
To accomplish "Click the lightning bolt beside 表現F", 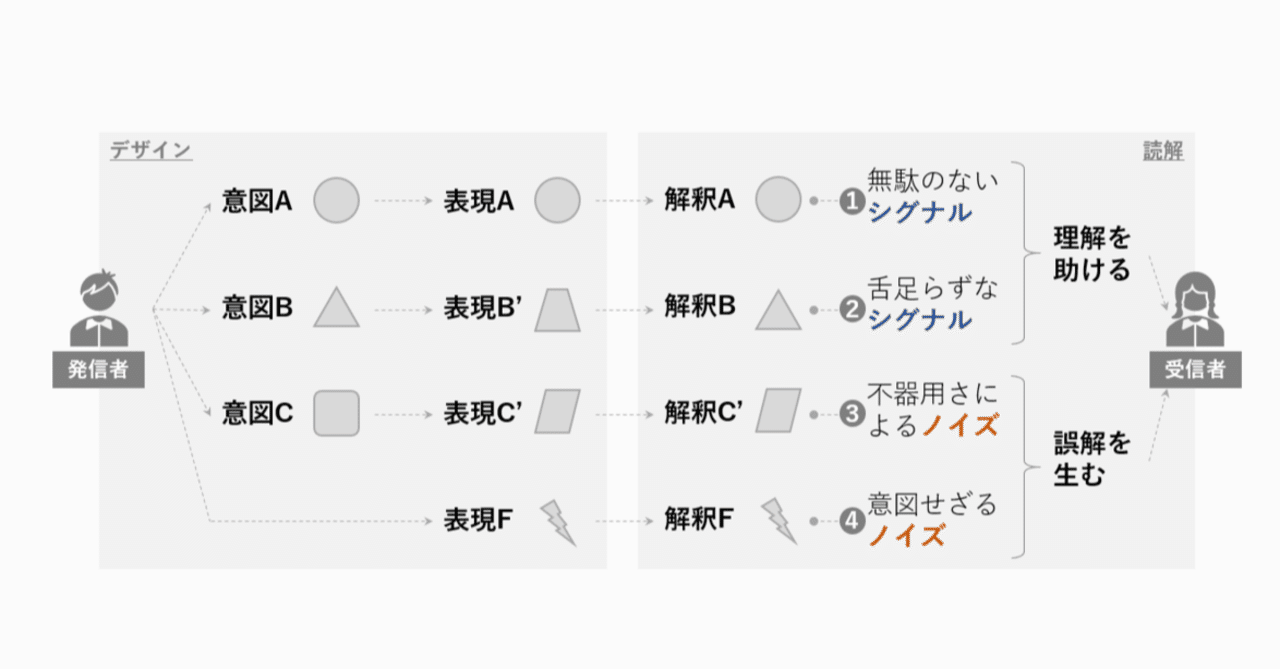I will tap(558, 522).
